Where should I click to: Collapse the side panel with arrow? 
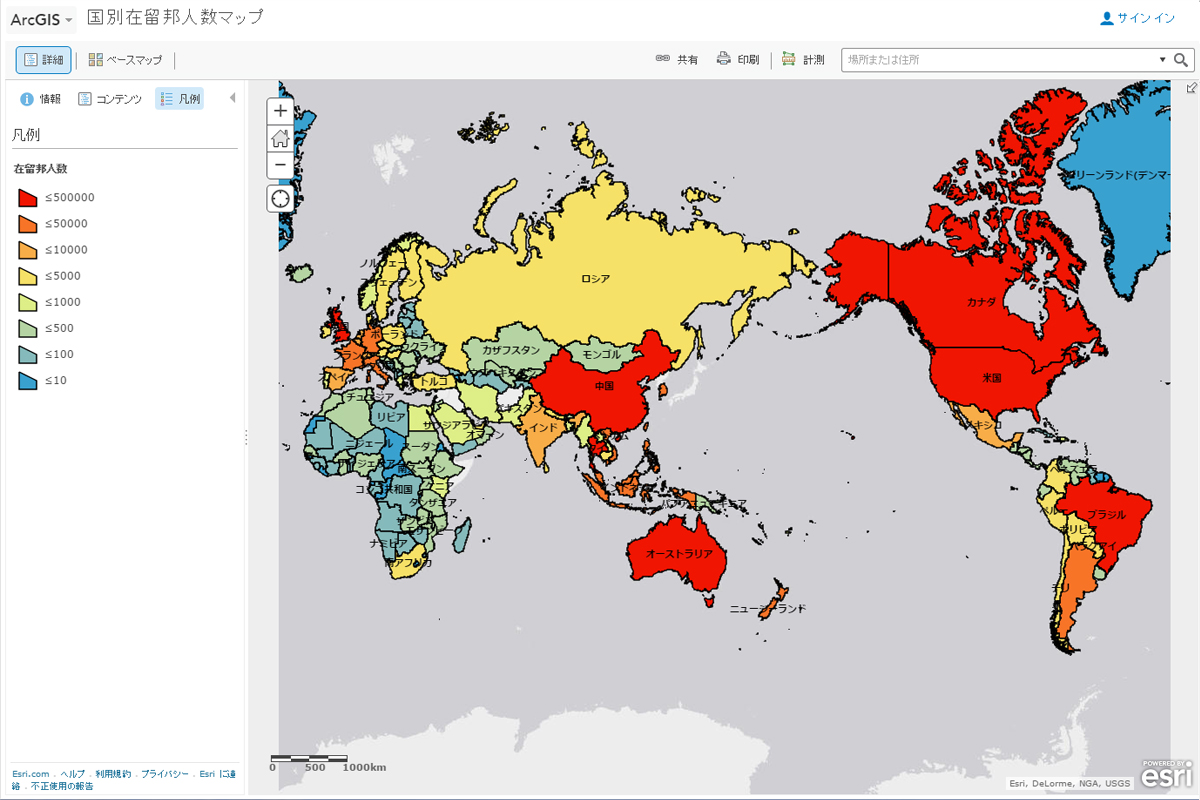pos(232,98)
